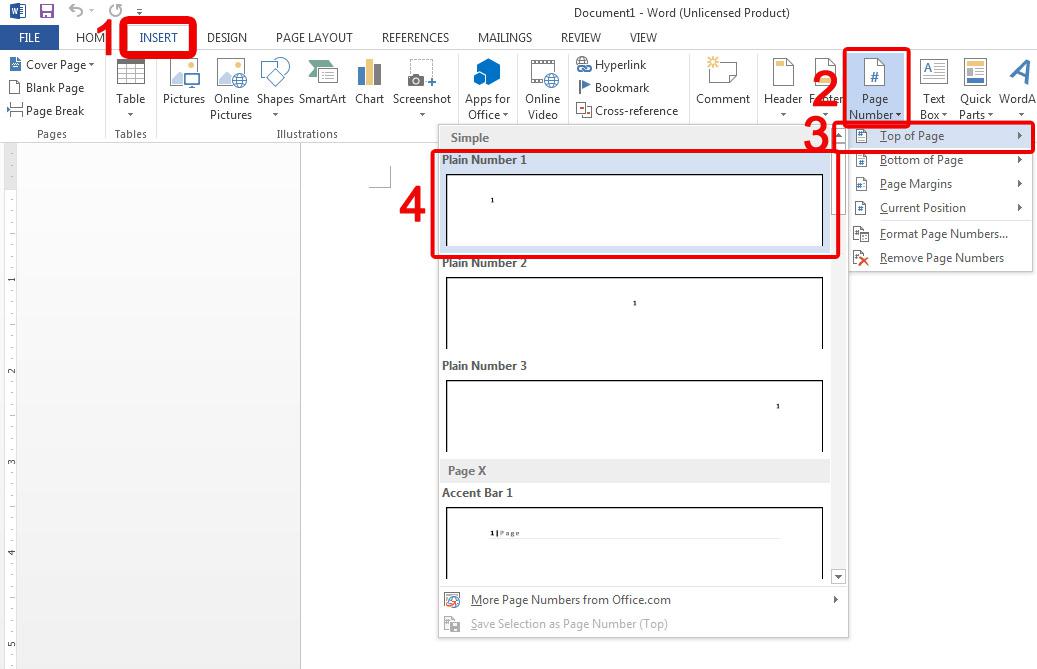Image resolution: width=1037 pixels, height=669 pixels.
Task: Click Save Selection as Page Number (Top)
Action: (642, 623)
